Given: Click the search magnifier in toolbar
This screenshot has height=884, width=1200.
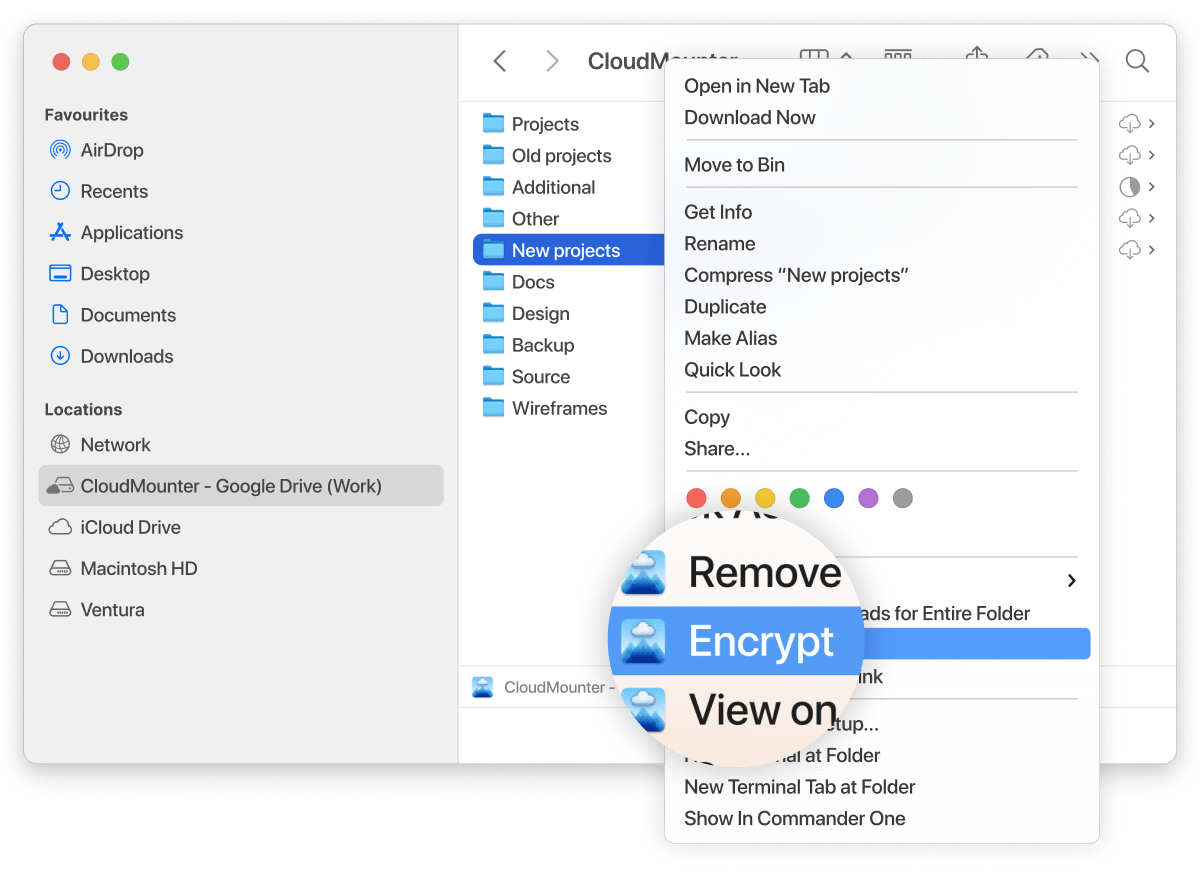Looking at the screenshot, I should click(x=1137, y=62).
